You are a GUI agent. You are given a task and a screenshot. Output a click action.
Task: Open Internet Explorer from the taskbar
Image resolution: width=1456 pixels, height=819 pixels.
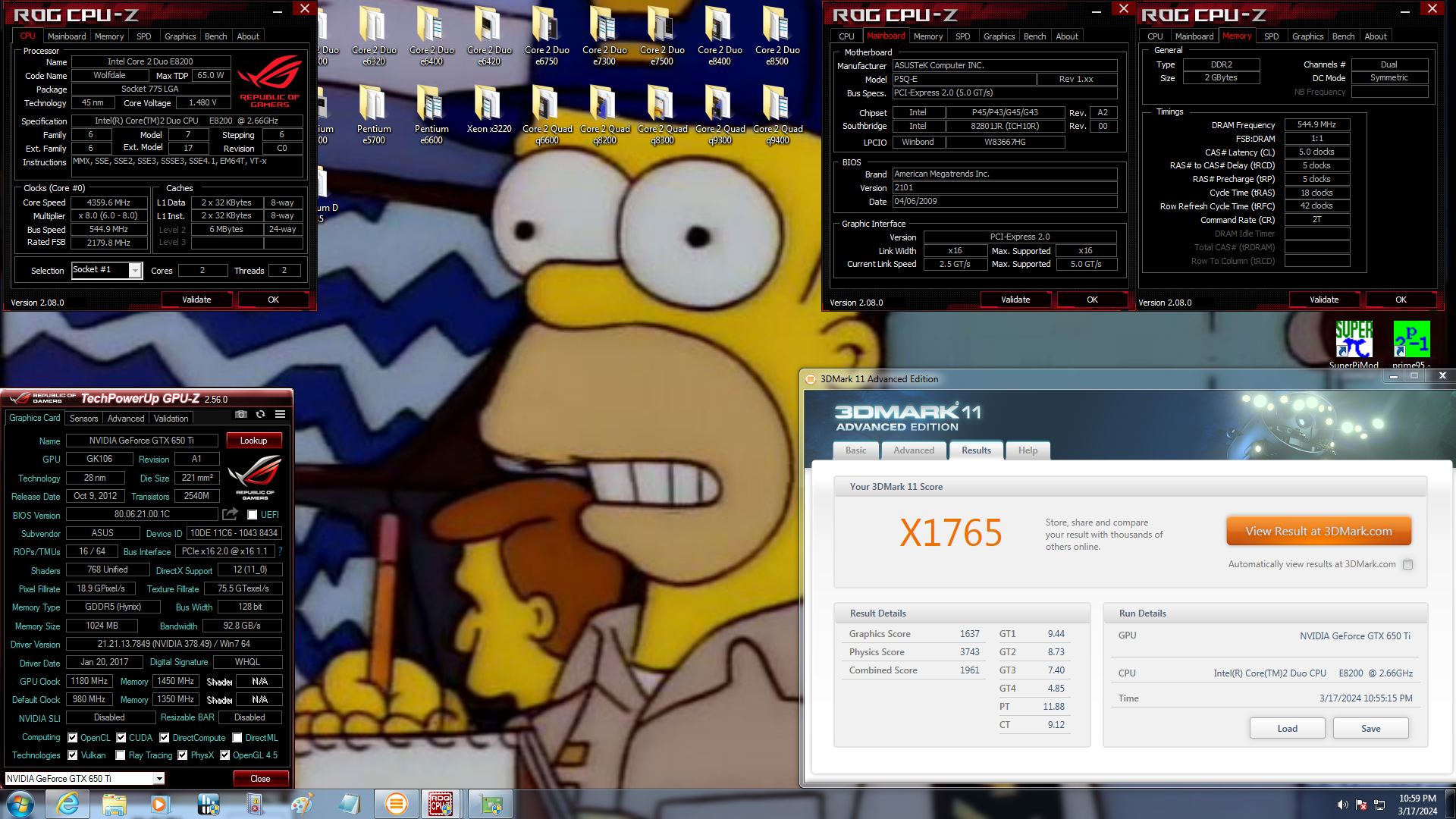pyautogui.click(x=68, y=804)
